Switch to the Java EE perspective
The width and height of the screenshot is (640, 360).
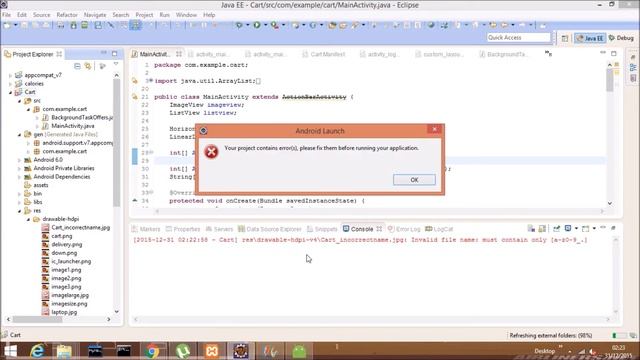click(x=590, y=38)
